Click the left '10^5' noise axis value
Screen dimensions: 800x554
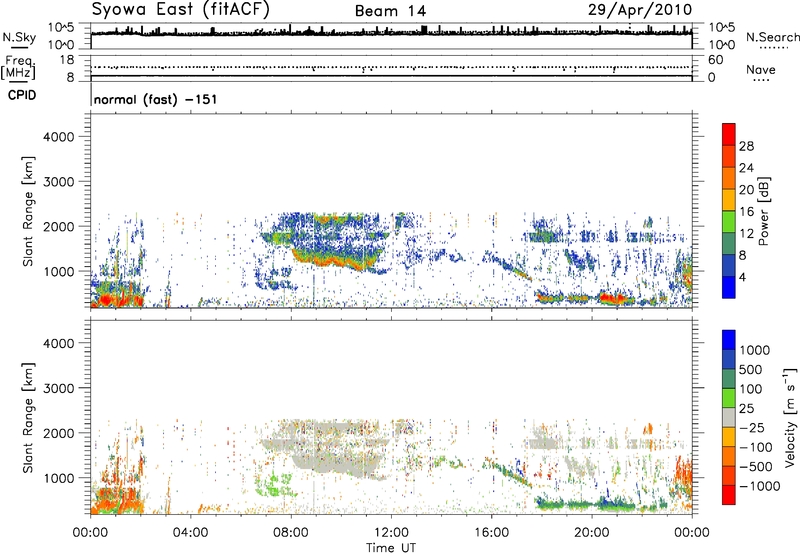point(62,27)
